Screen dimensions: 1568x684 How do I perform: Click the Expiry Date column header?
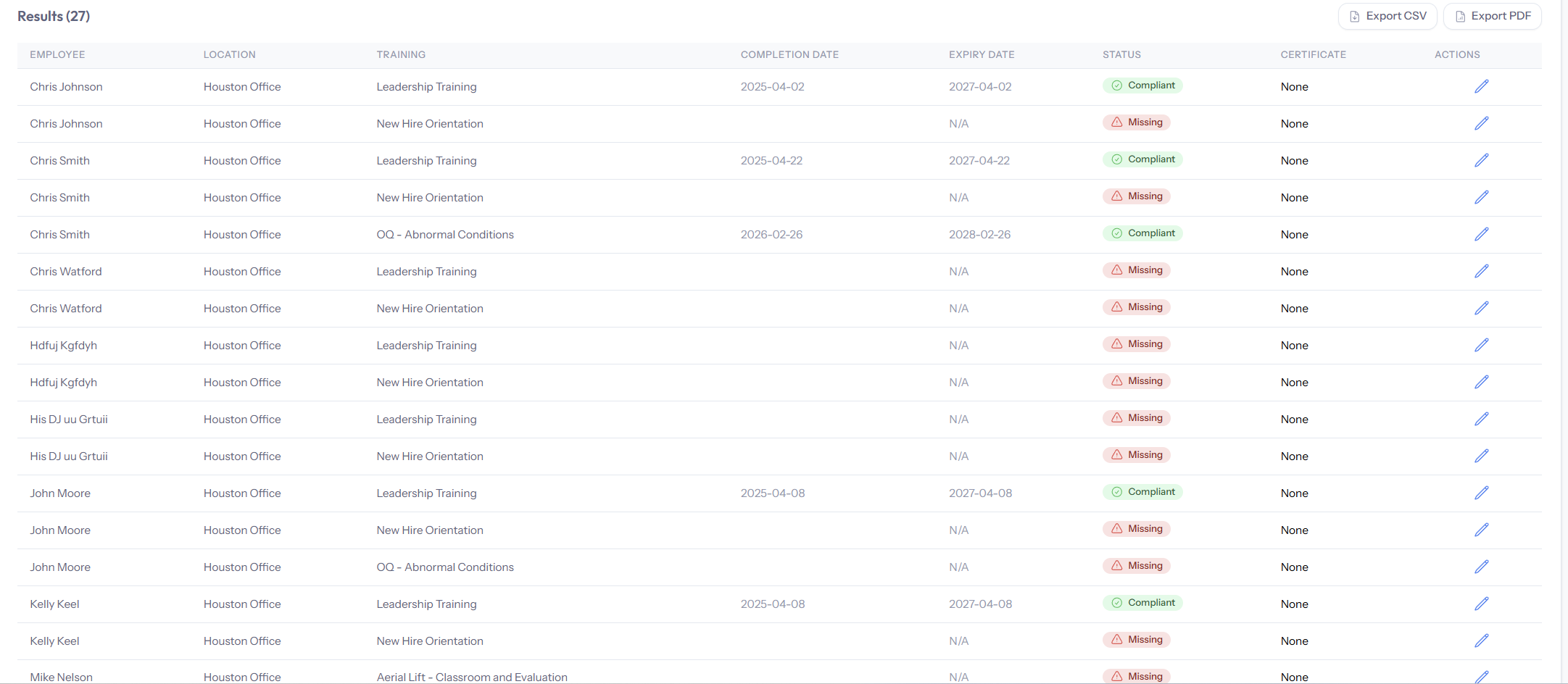click(982, 54)
